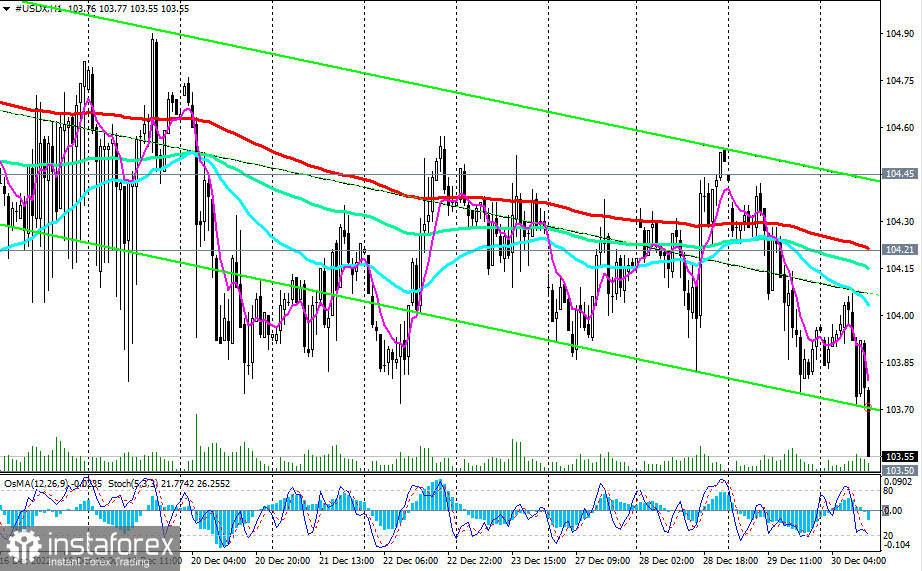Image resolution: width=922 pixels, height=571 pixels.
Task: Select the current price 103.55 black label
Action: click(900, 457)
